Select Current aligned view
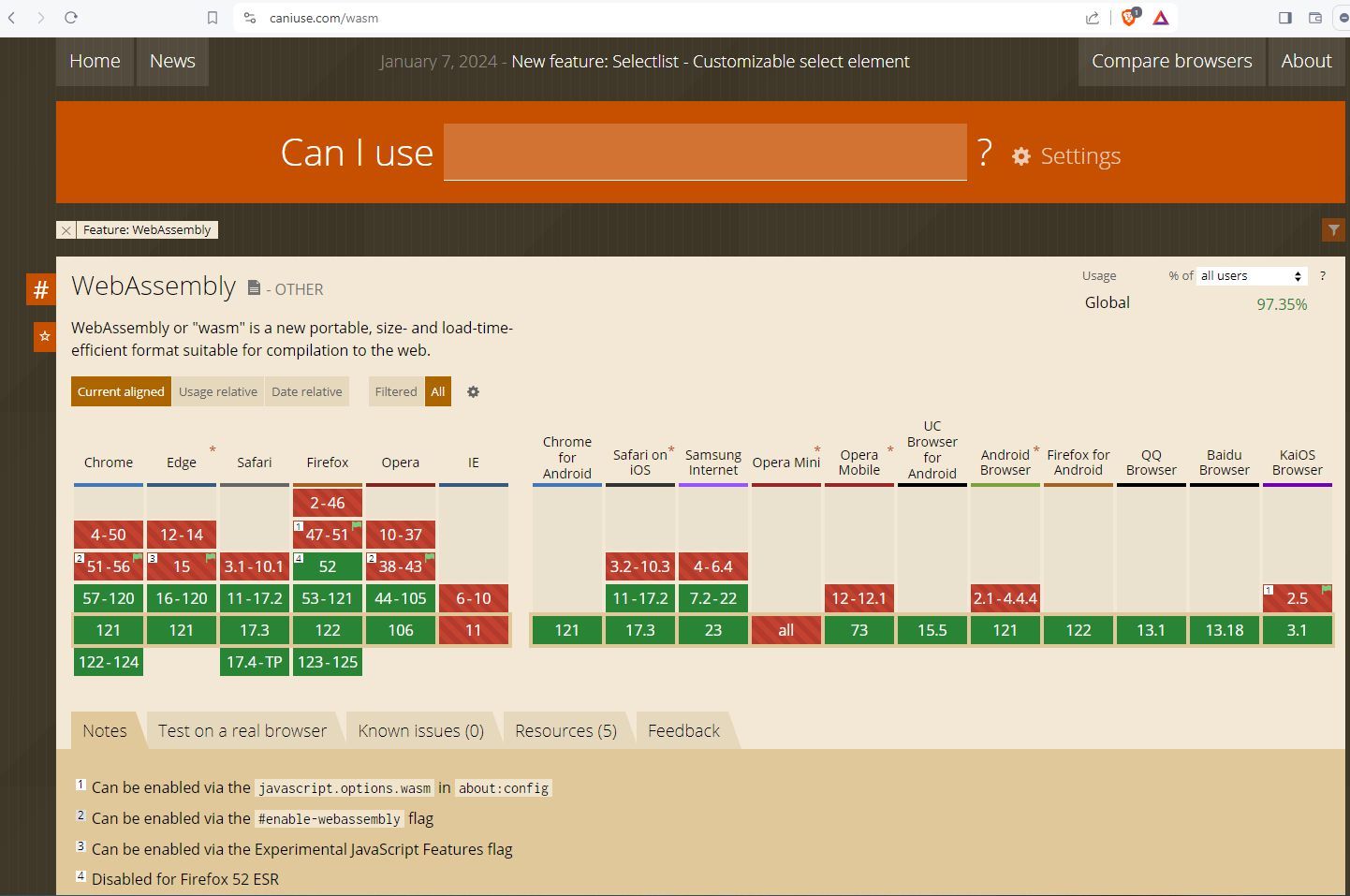 121,392
